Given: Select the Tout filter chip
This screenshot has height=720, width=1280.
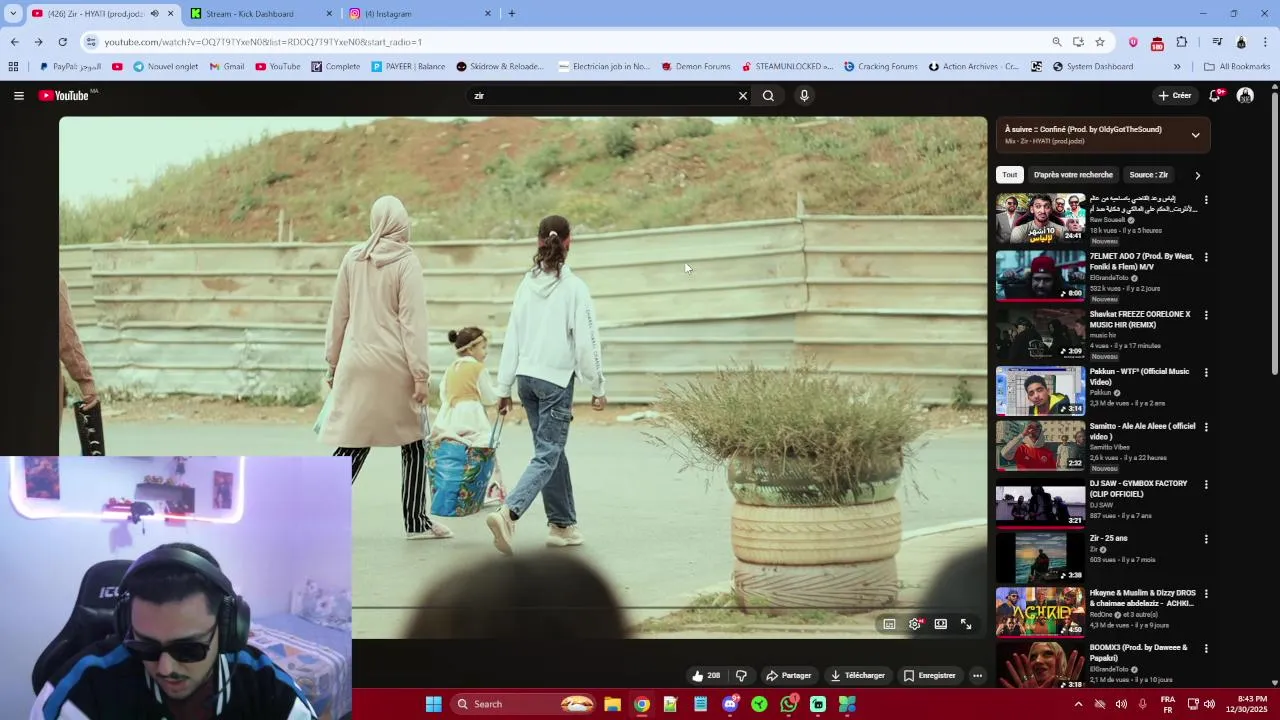Looking at the screenshot, I should point(1010,175).
